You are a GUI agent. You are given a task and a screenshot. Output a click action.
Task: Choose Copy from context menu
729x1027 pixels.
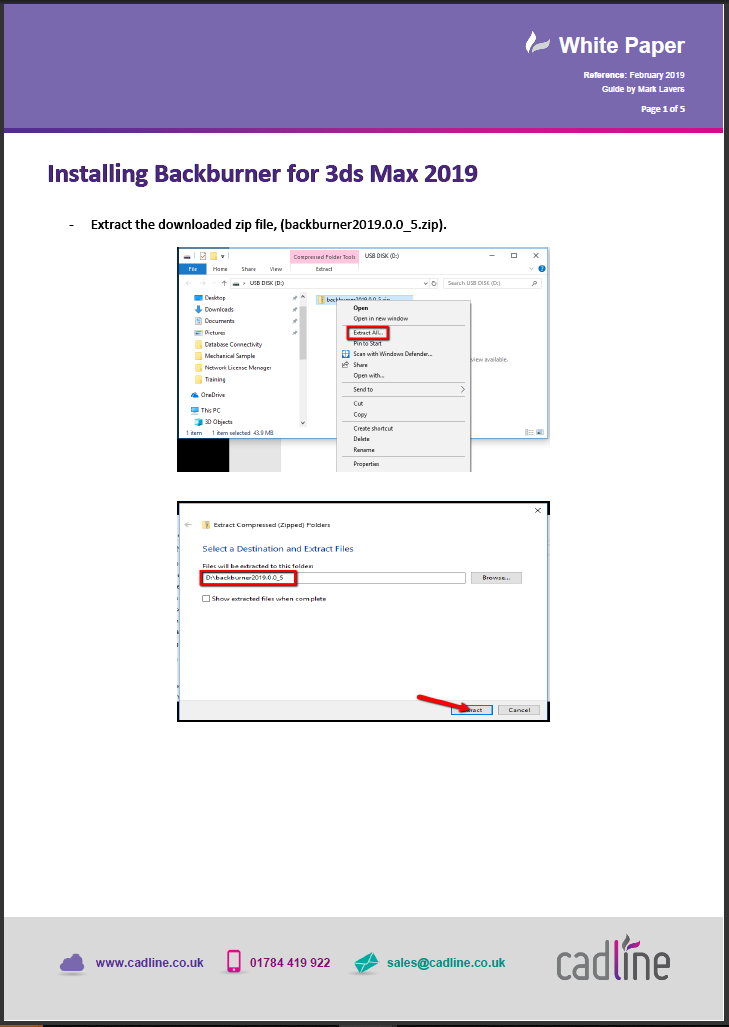pos(360,415)
